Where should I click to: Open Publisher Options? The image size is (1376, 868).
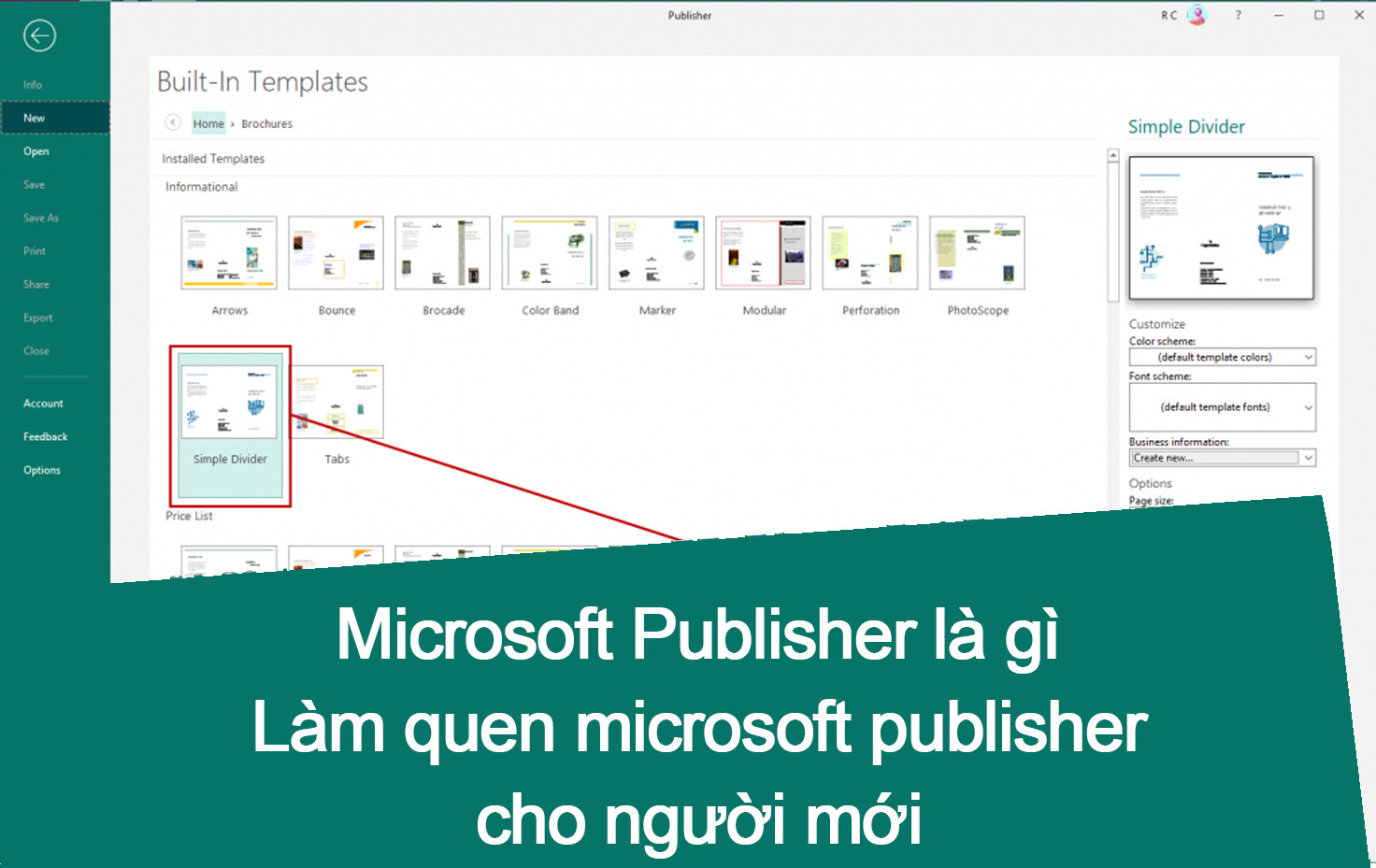[x=42, y=470]
